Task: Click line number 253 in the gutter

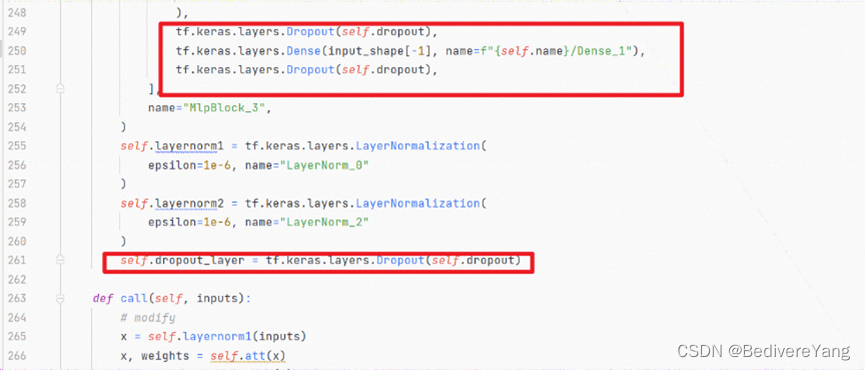Action: pos(17,108)
